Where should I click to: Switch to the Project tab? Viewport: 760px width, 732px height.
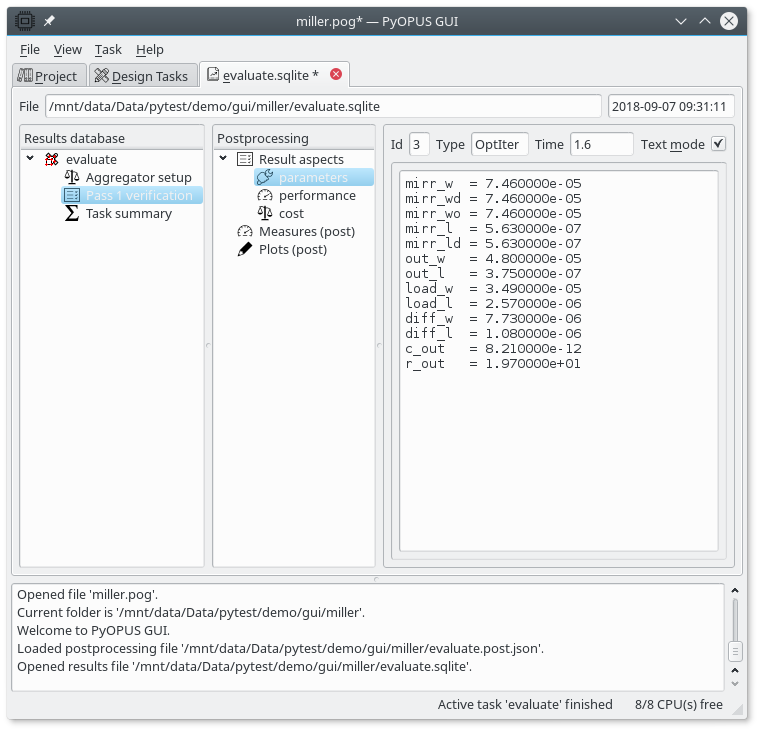pyautogui.click(x=47, y=76)
